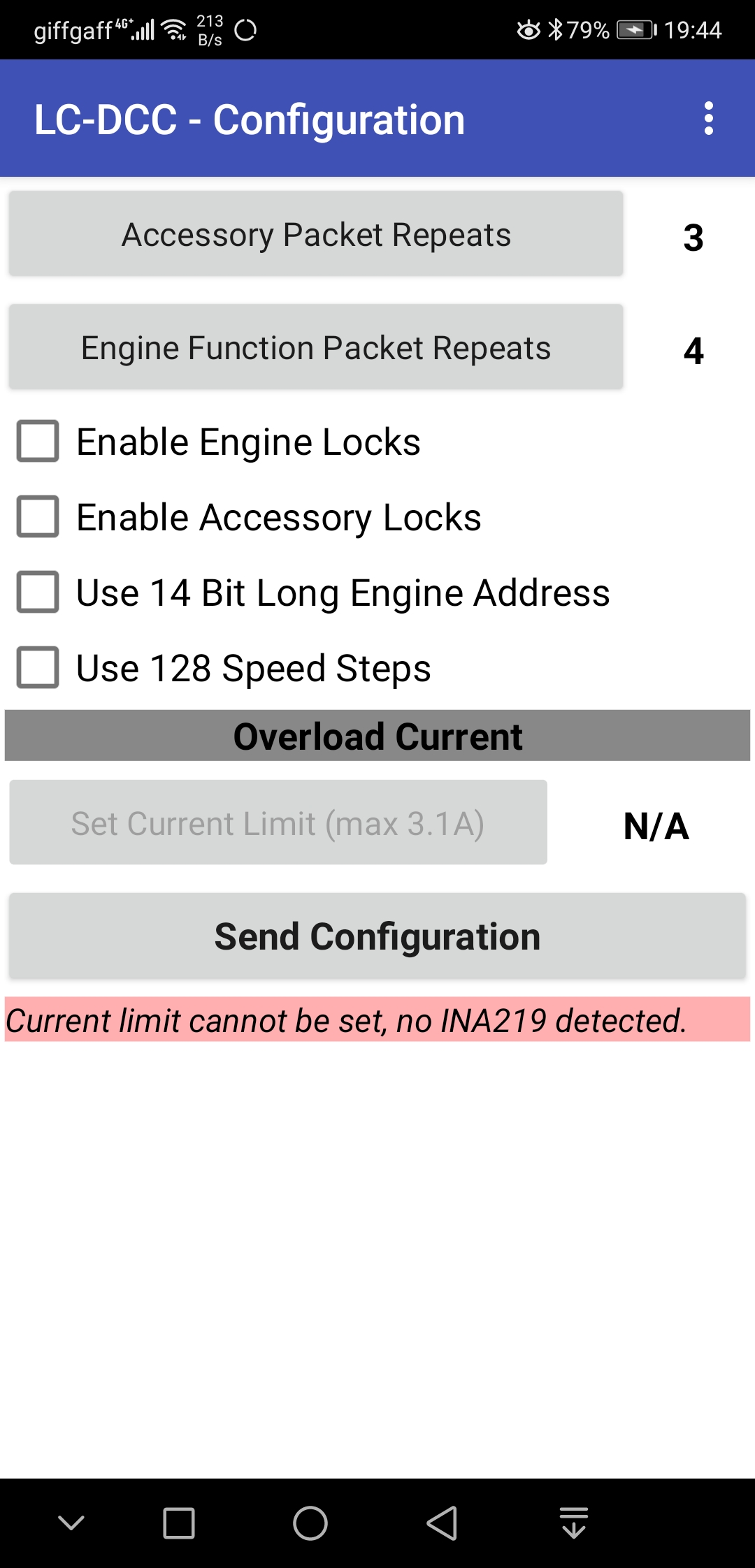
Task: Tap the Android back navigation icon
Action: pyautogui.click(x=443, y=1523)
